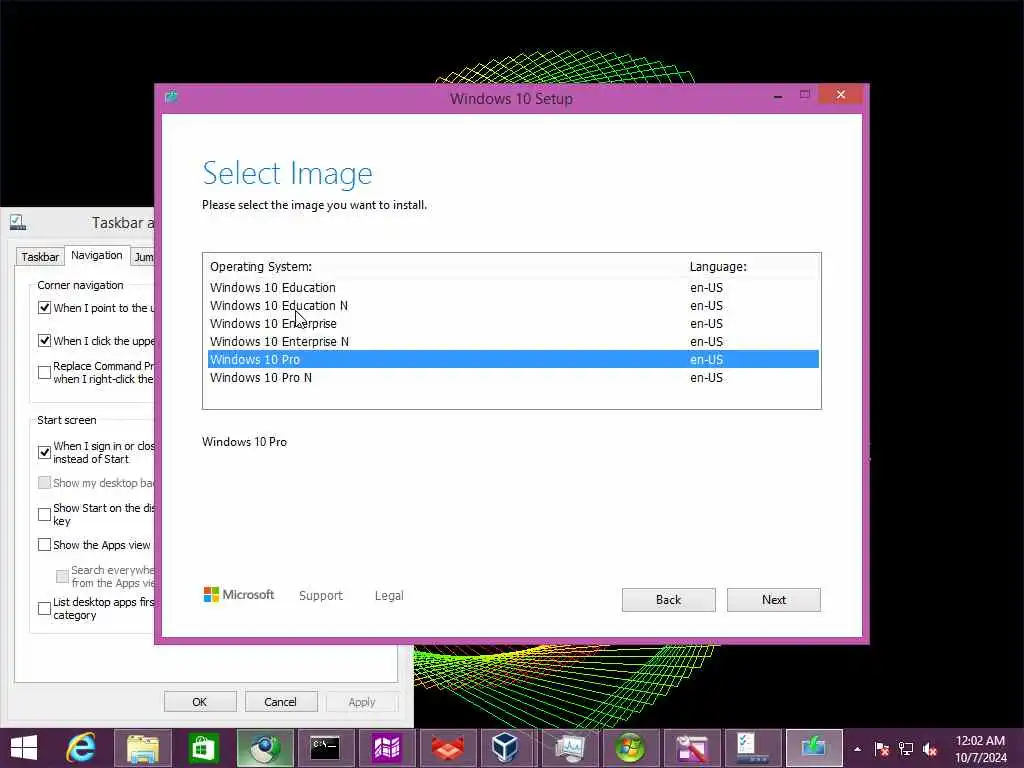Image resolution: width=1024 pixels, height=768 pixels.
Task: Show hidden system tray icons
Action: pyautogui.click(x=857, y=749)
